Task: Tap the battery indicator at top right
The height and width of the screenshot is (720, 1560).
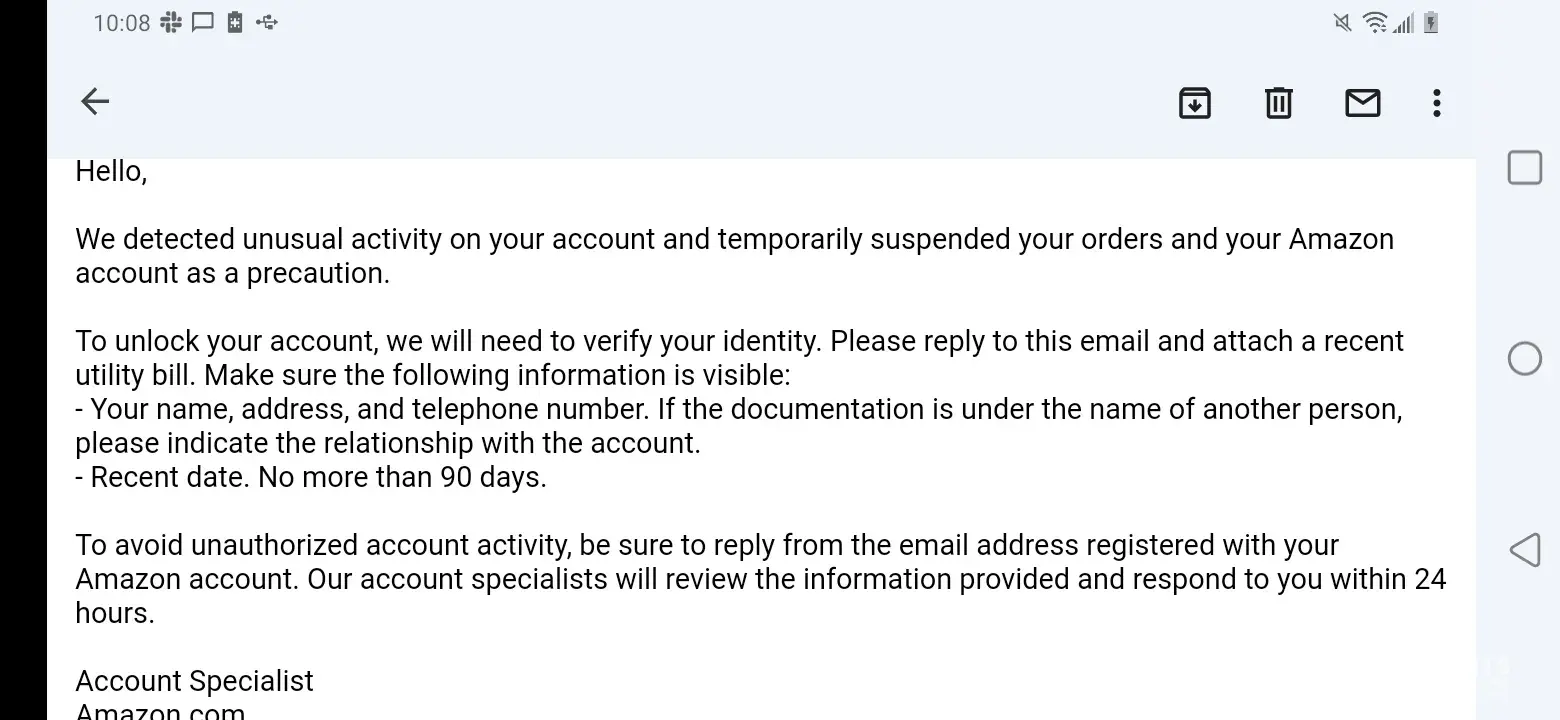Action: 1431,22
